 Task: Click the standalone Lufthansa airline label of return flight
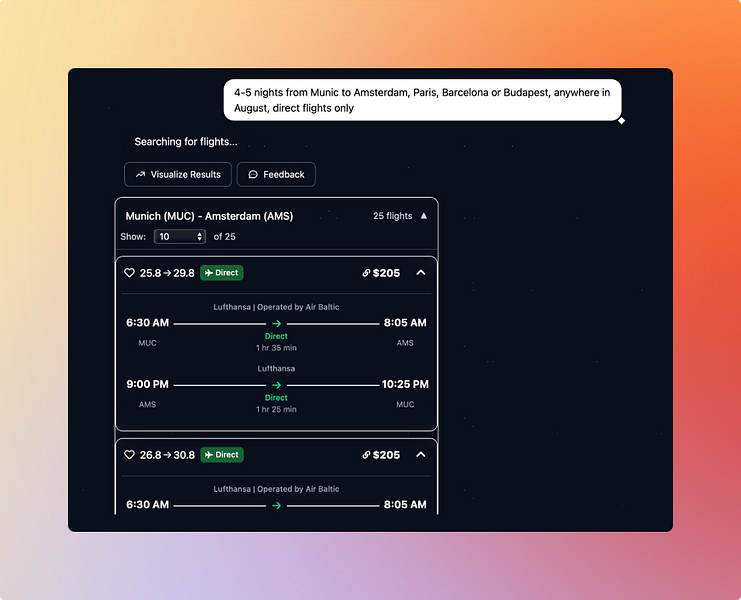276,368
